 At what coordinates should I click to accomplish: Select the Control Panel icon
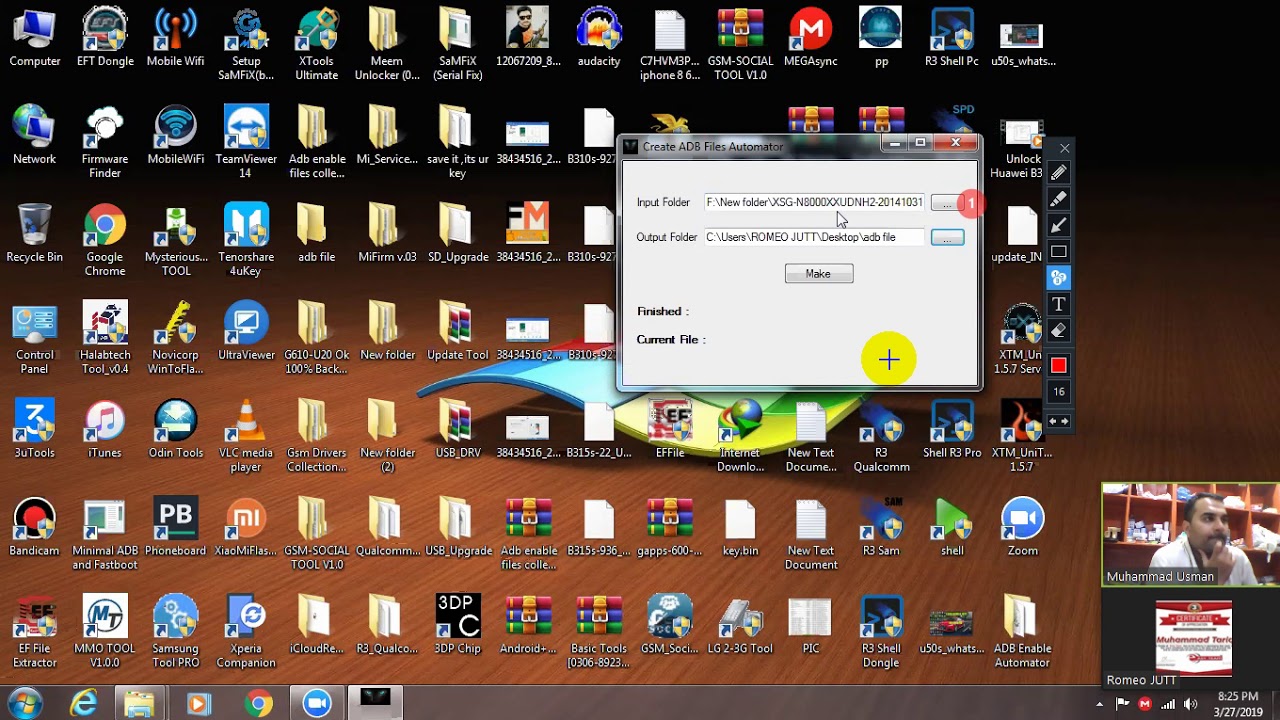pyautogui.click(x=34, y=338)
